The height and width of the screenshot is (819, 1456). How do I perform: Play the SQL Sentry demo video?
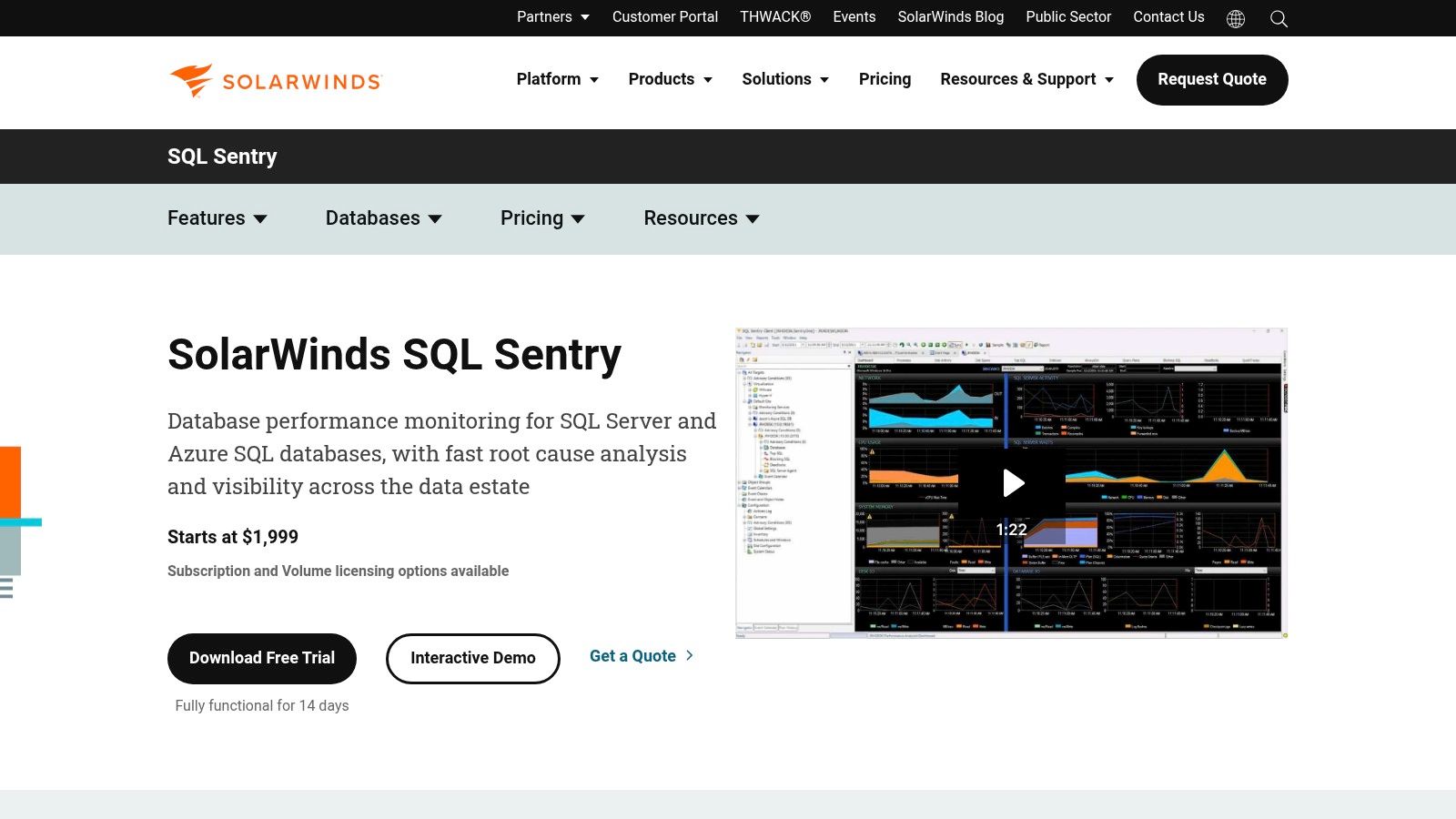coord(1012,483)
